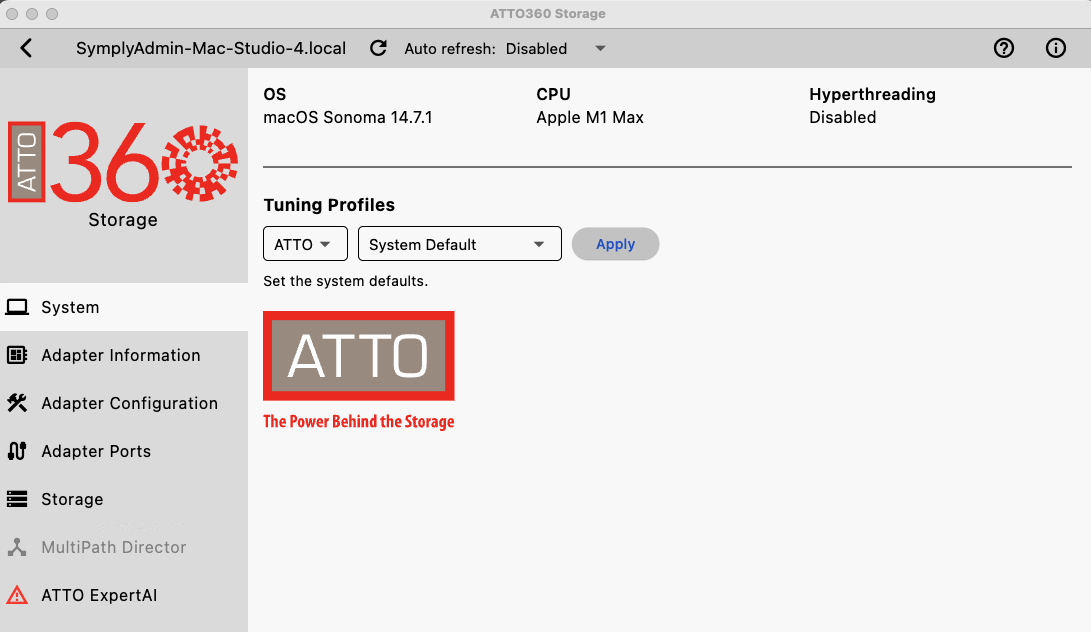Open the info circle icon
The width and height of the screenshot is (1091, 632).
pyautogui.click(x=1056, y=48)
